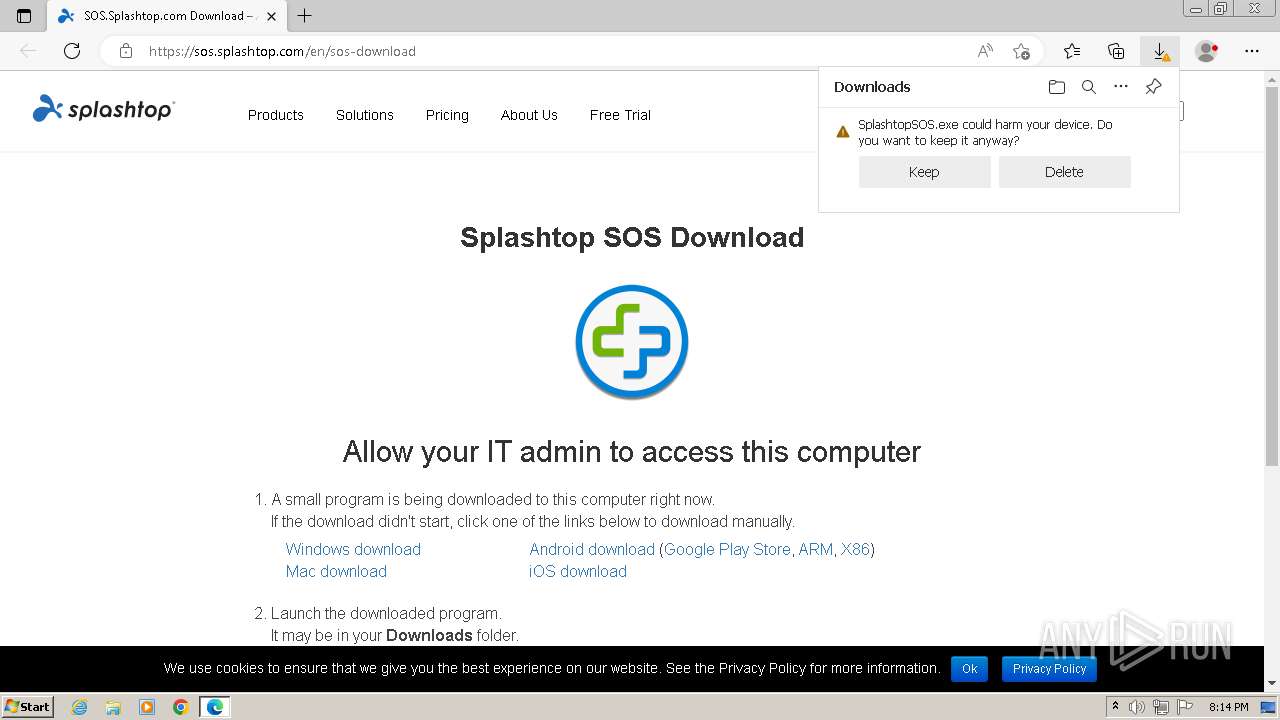Click the Android download link
The height and width of the screenshot is (720, 1280).
click(x=592, y=549)
